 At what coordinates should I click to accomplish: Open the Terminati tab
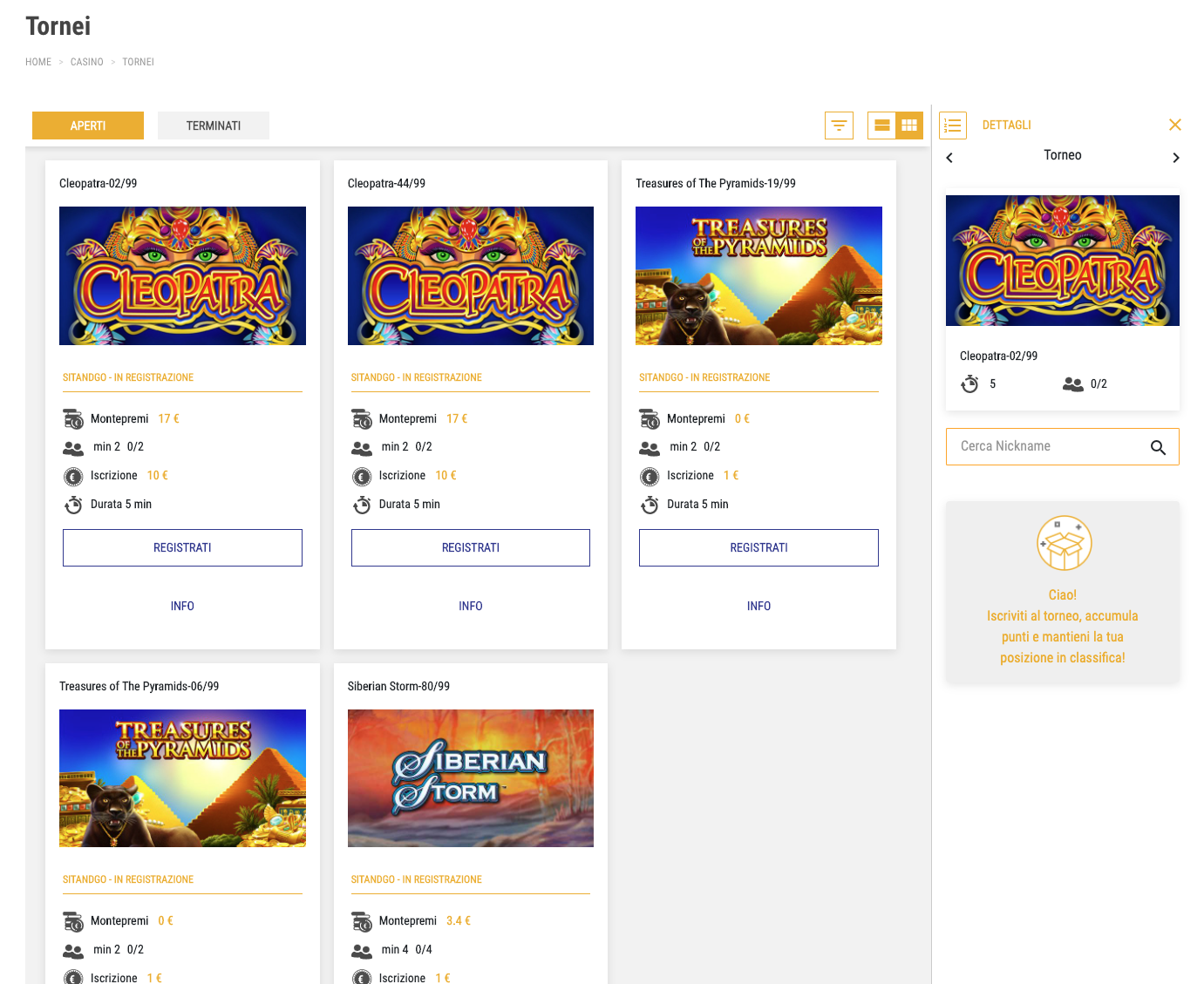tap(214, 126)
